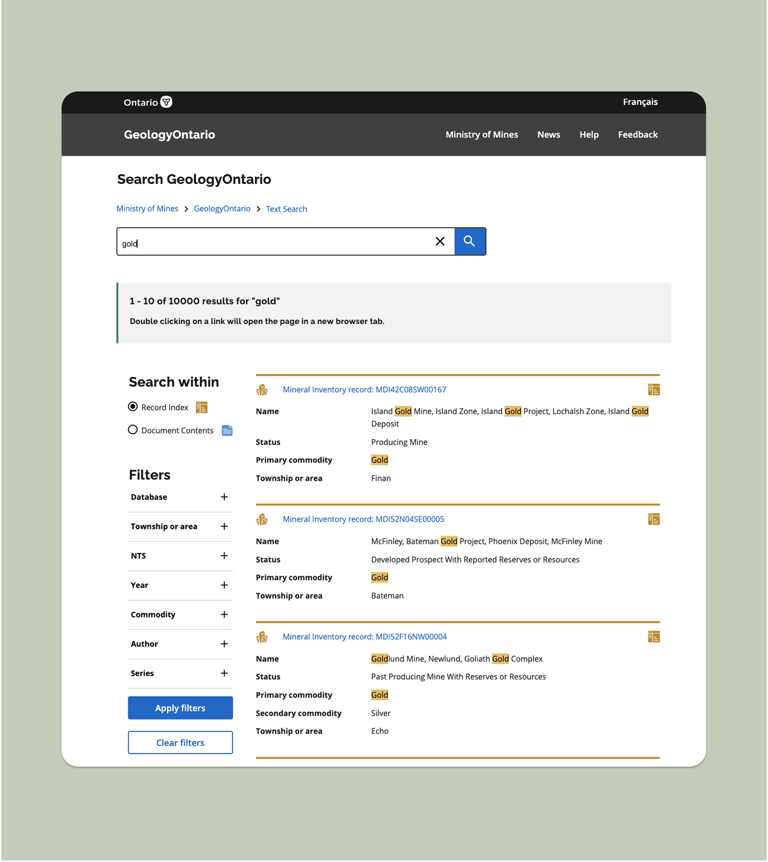The image size is (768, 862).
Task: Open Mineral Inventory record MDI42C08SW00167
Action: click(364, 390)
